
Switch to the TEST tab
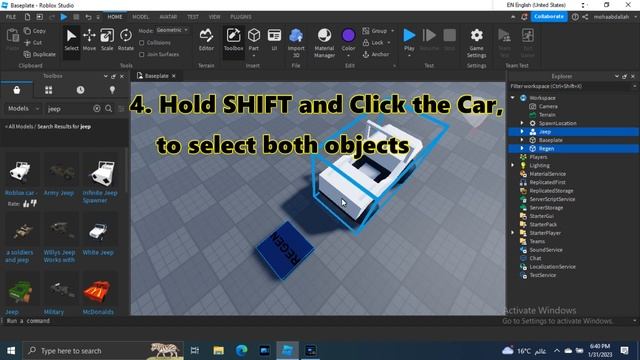[193, 17]
